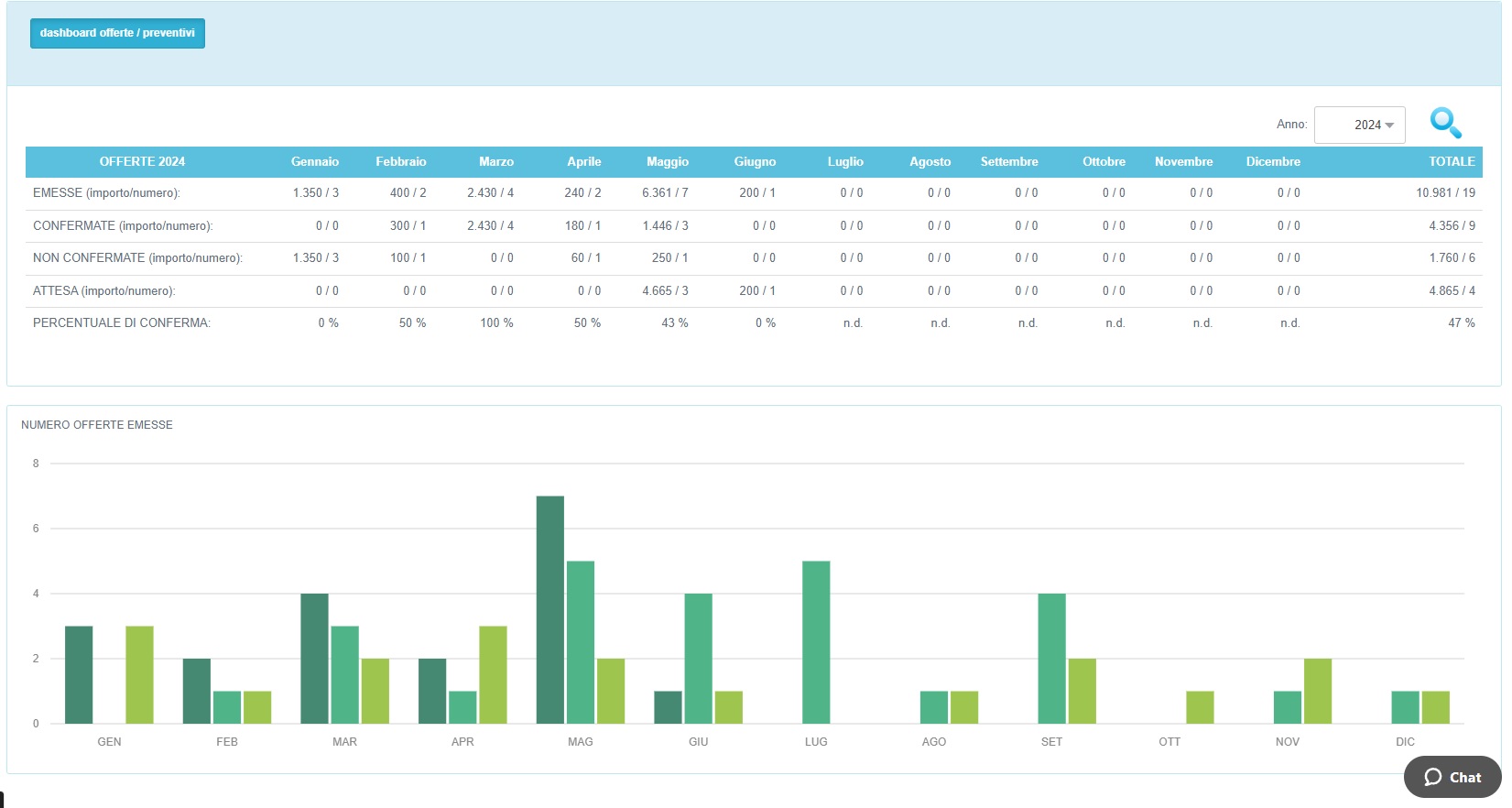The width and height of the screenshot is (1512, 808).
Task: Click the tallest dark green MAG bar
Action: click(550, 609)
